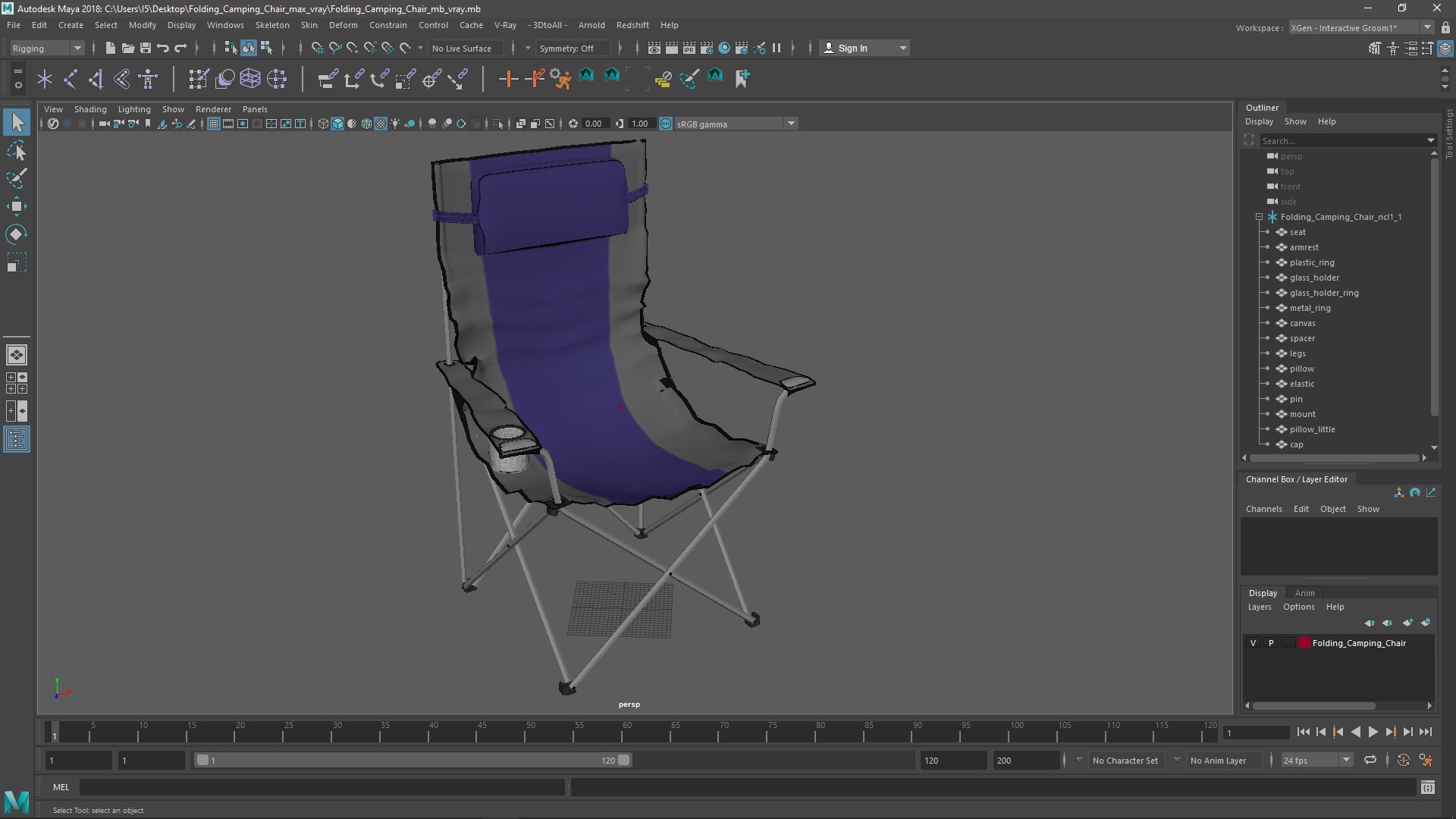Click the HumanIK skeleton shelf icon
Image resolution: width=1456 pixels, height=819 pixels.
pyautogui.click(x=148, y=78)
